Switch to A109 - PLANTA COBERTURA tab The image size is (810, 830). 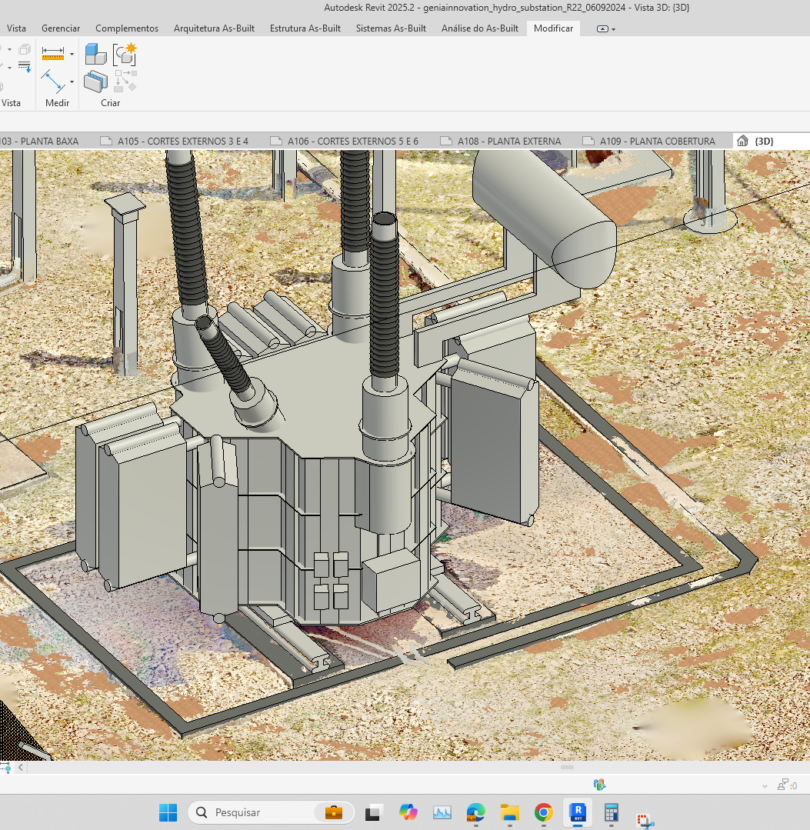click(649, 141)
